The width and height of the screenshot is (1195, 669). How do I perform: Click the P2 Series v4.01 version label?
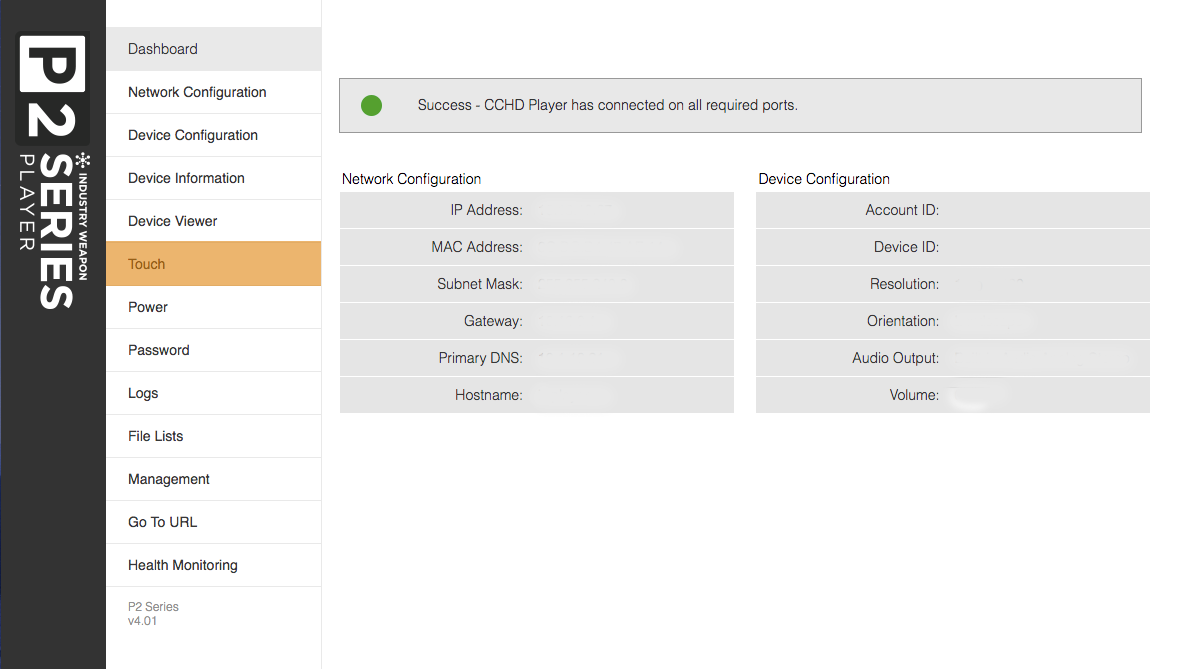153,613
